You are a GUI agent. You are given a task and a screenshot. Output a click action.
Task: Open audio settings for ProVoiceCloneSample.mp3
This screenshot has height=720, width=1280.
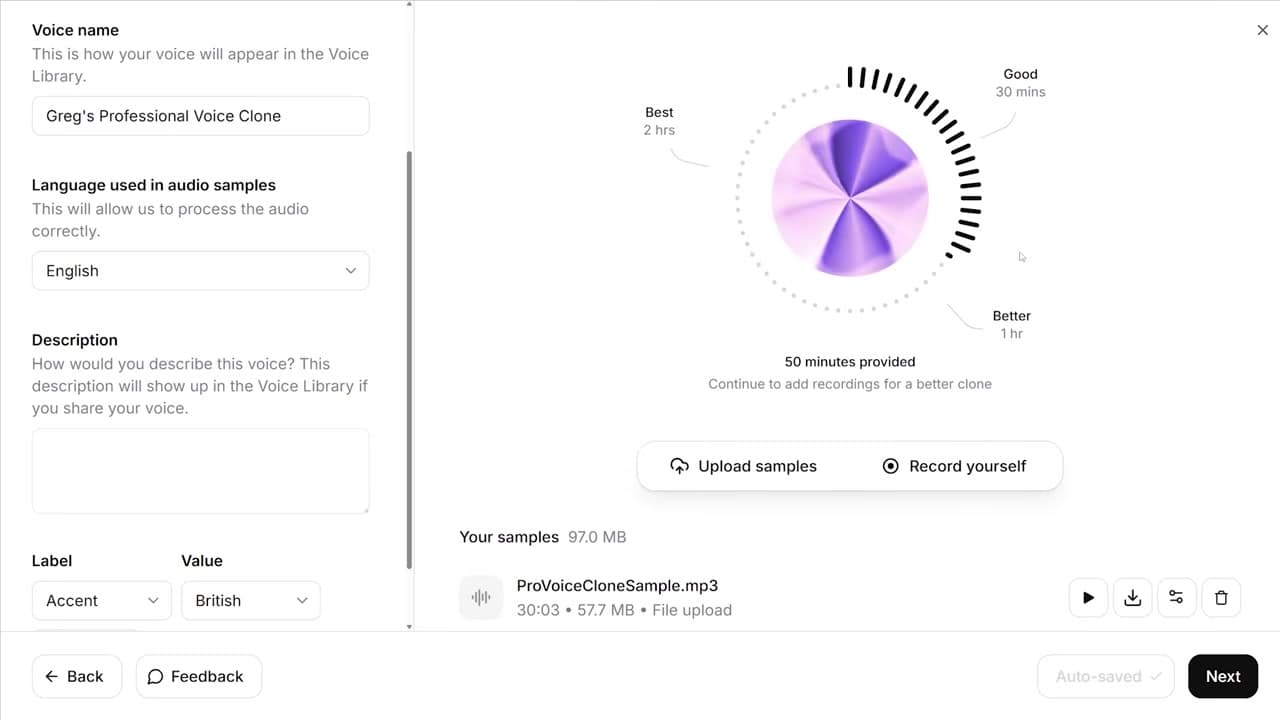tap(1176, 598)
